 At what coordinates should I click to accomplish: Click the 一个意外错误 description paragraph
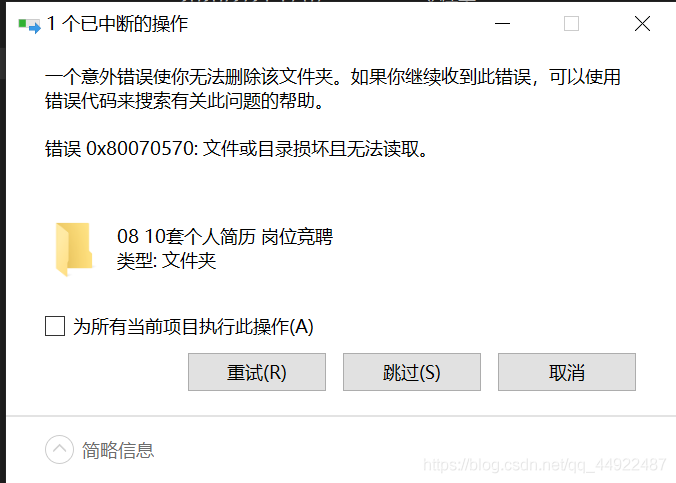[332, 89]
